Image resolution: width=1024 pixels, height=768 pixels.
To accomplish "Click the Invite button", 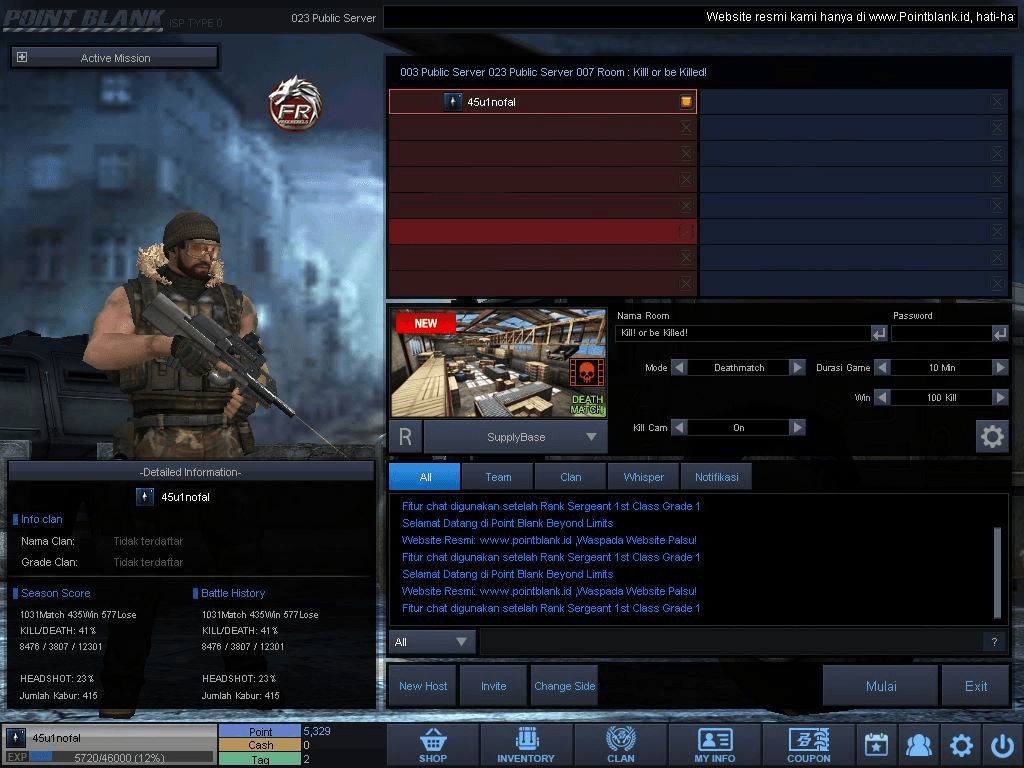I will [493, 686].
